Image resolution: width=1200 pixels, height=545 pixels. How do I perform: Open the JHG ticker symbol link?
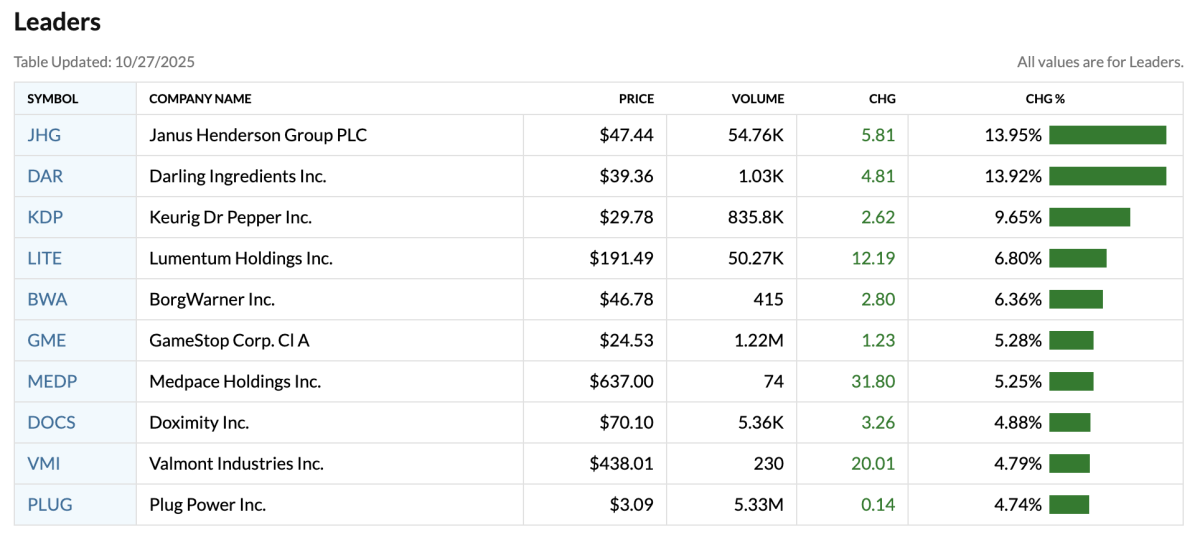pos(44,135)
